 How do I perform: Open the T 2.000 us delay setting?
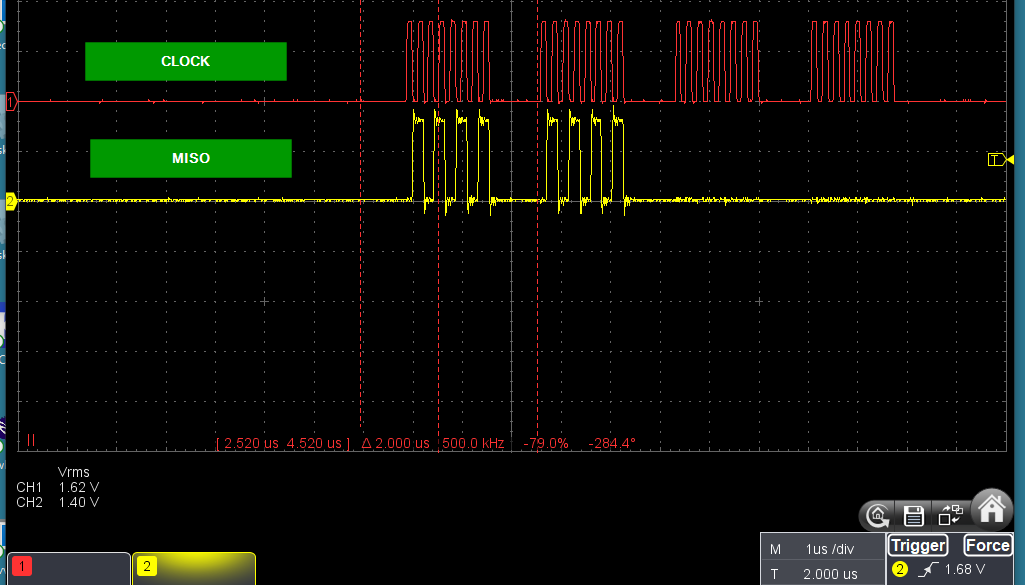pos(820,574)
